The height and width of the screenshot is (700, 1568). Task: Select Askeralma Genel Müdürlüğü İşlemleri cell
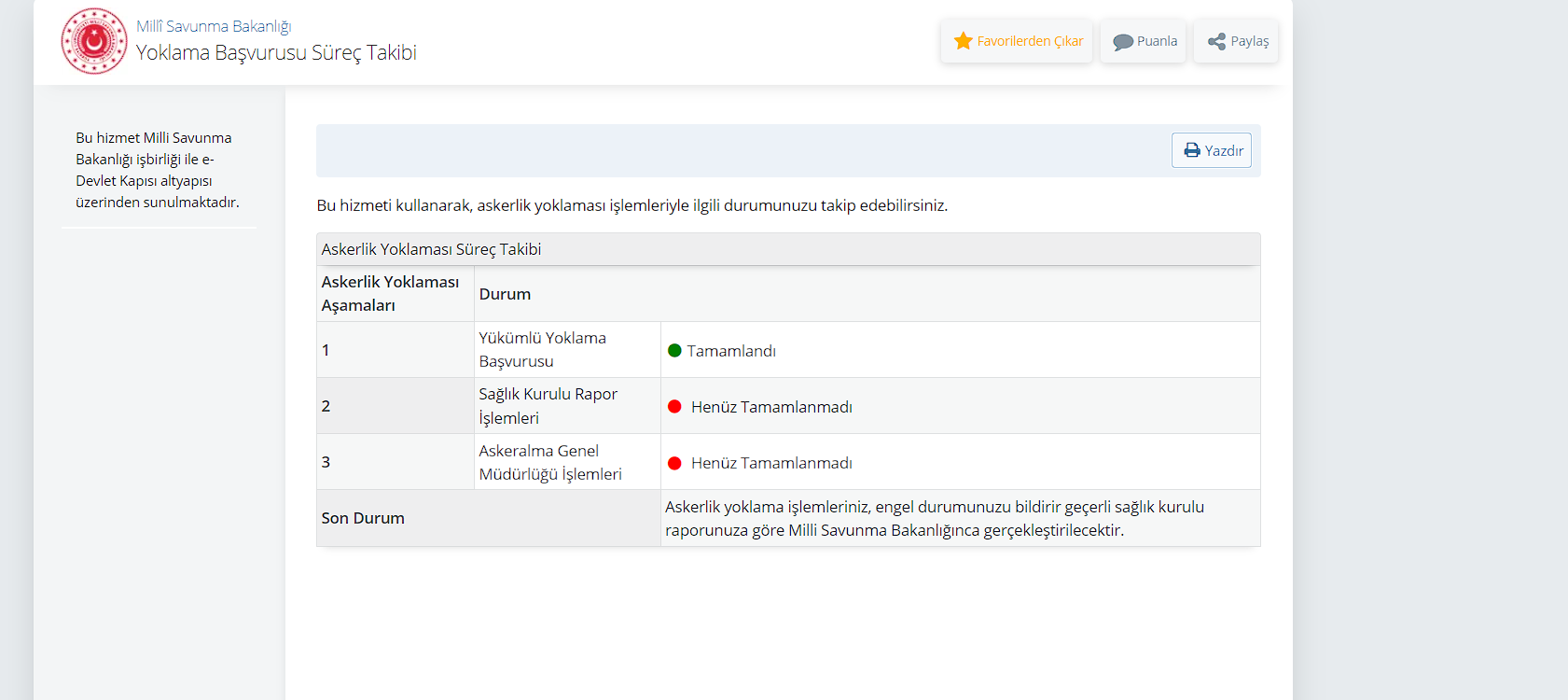click(549, 462)
